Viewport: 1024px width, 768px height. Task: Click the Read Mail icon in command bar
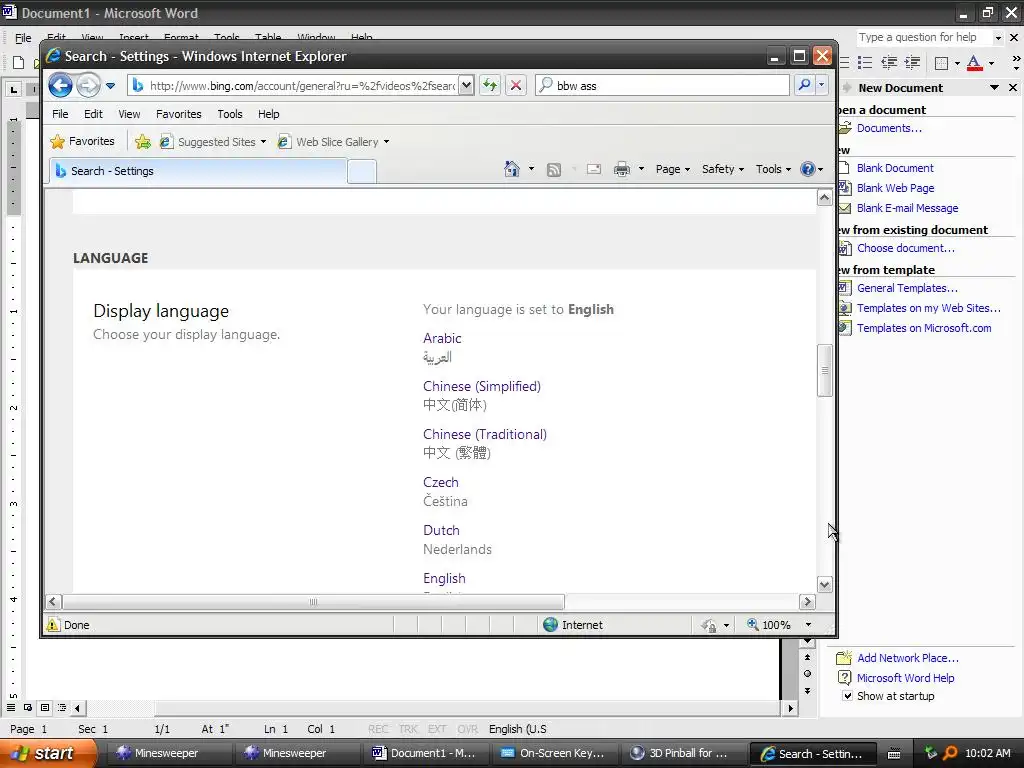click(x=594, y=170)
